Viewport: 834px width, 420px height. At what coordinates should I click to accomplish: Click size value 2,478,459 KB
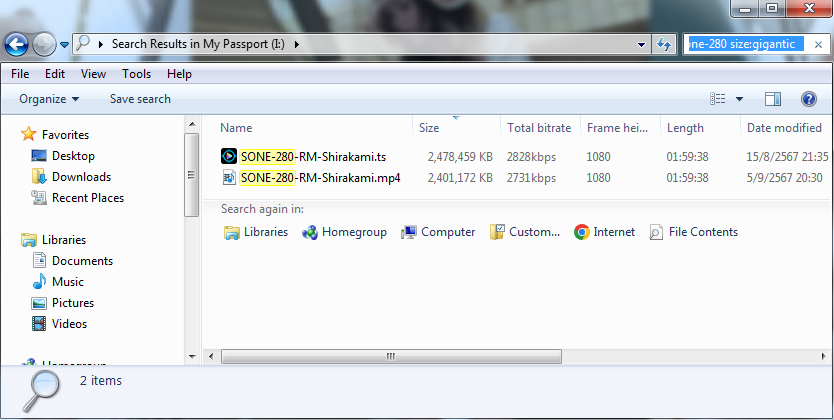pyautogui.click(x=460, y=157)
